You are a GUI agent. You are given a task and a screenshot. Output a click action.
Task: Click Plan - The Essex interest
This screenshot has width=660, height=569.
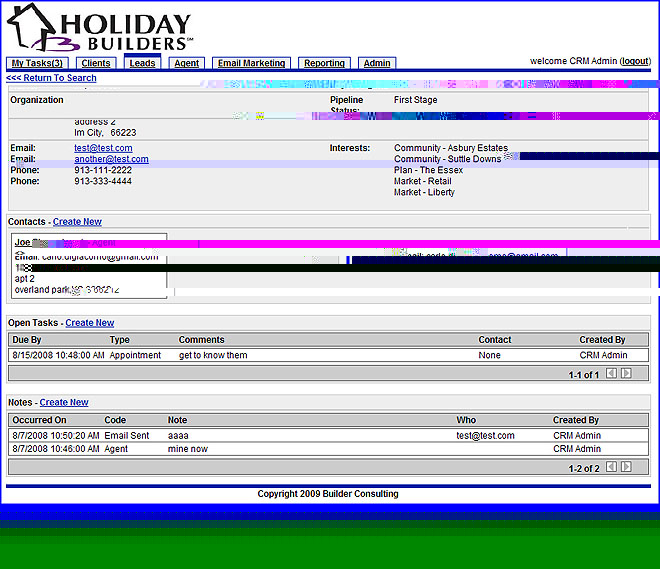pos(428,170)
